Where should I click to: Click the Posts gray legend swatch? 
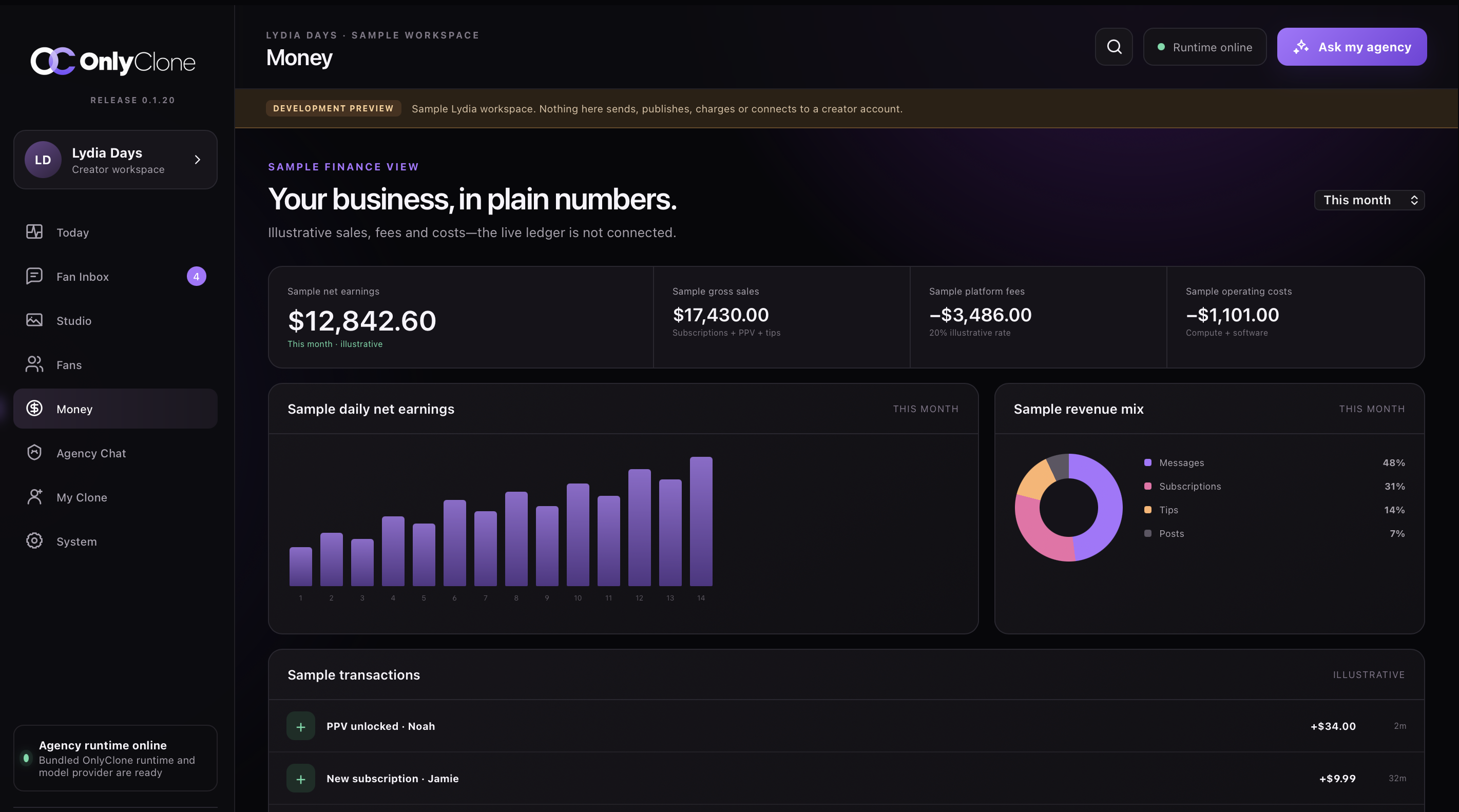pos(1147,533)
